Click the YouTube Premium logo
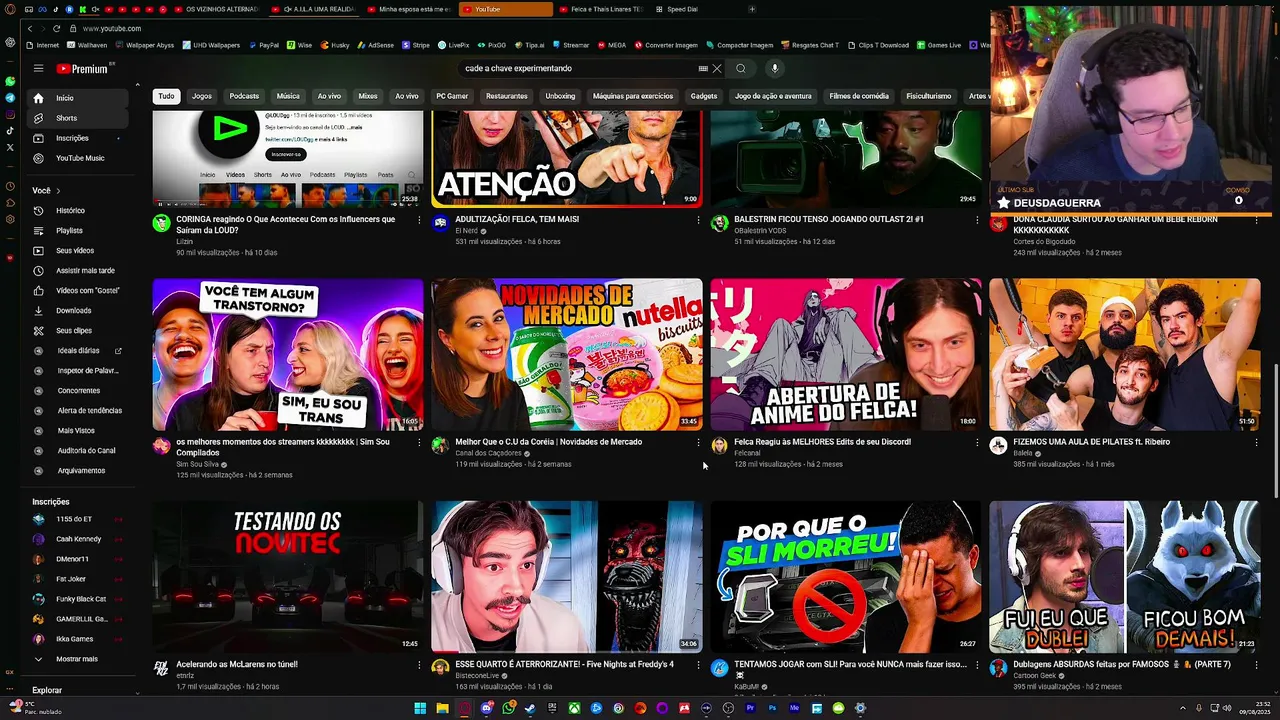 point(82,68)
